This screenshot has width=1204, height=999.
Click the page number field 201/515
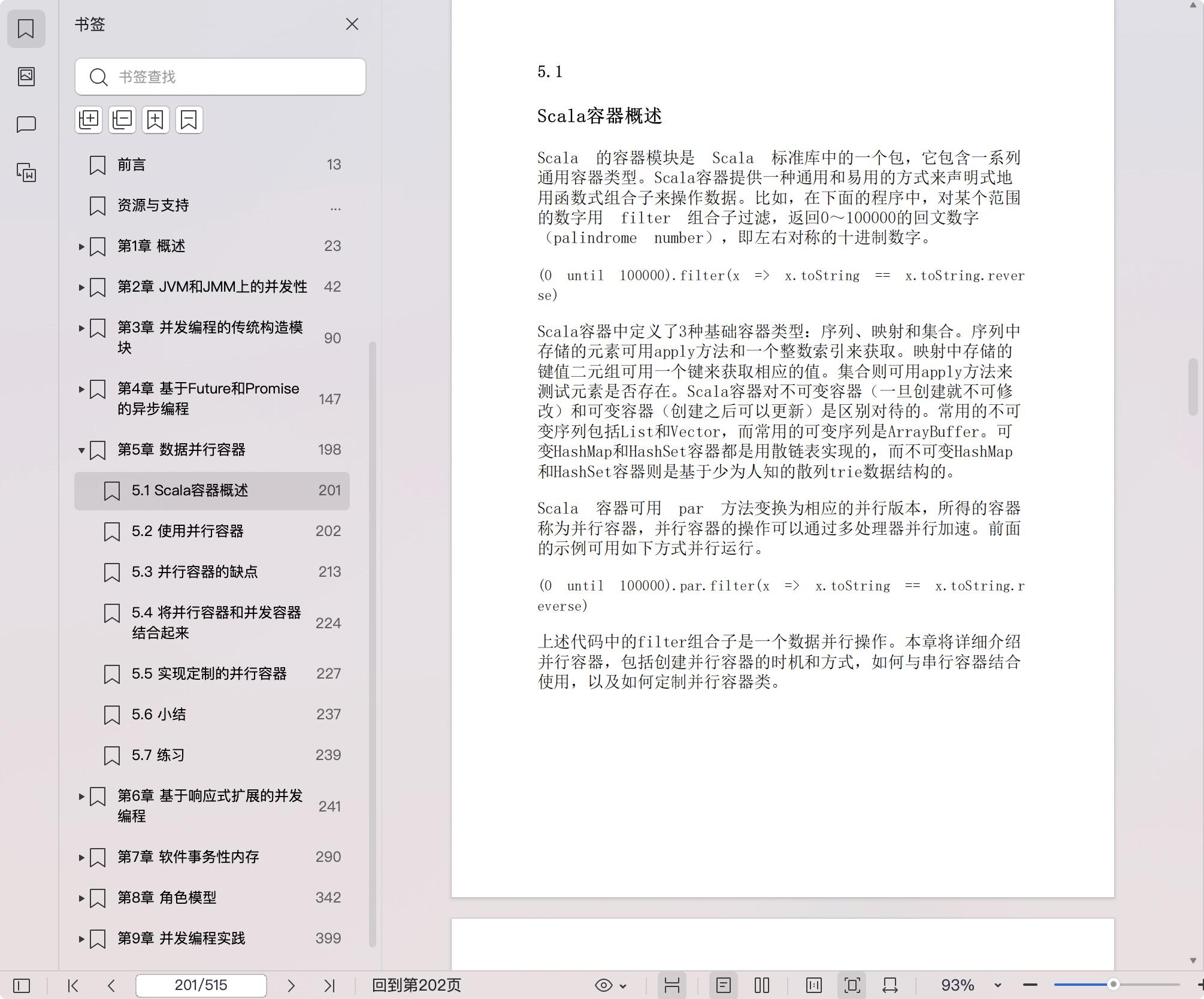201,985
